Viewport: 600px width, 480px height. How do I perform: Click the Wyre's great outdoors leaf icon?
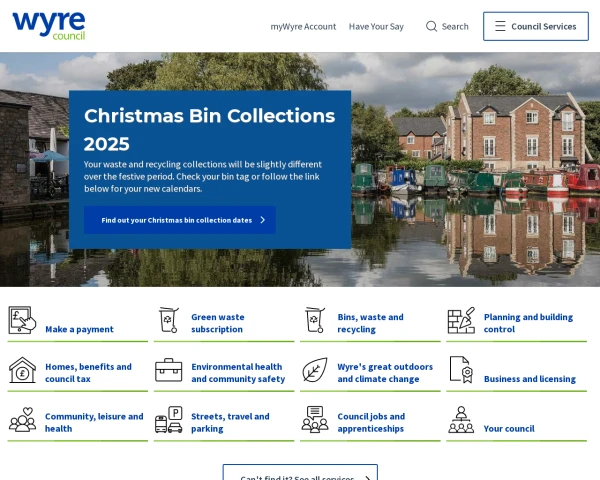tap(315, 370)
